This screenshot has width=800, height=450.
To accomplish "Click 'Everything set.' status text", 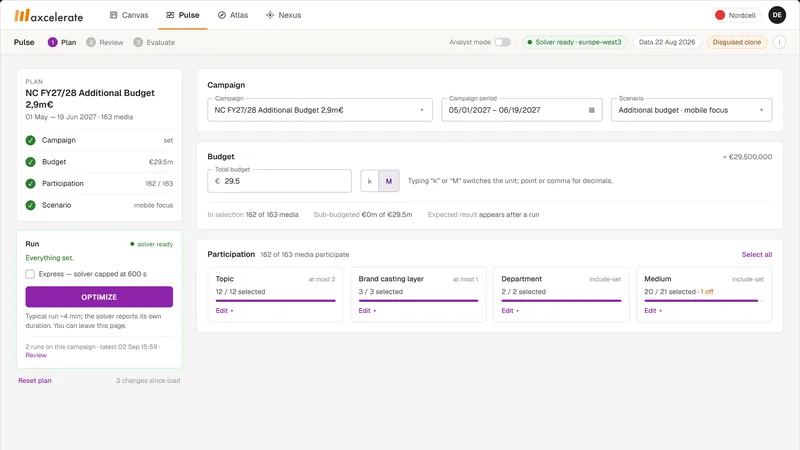I will tap(49, 258).
